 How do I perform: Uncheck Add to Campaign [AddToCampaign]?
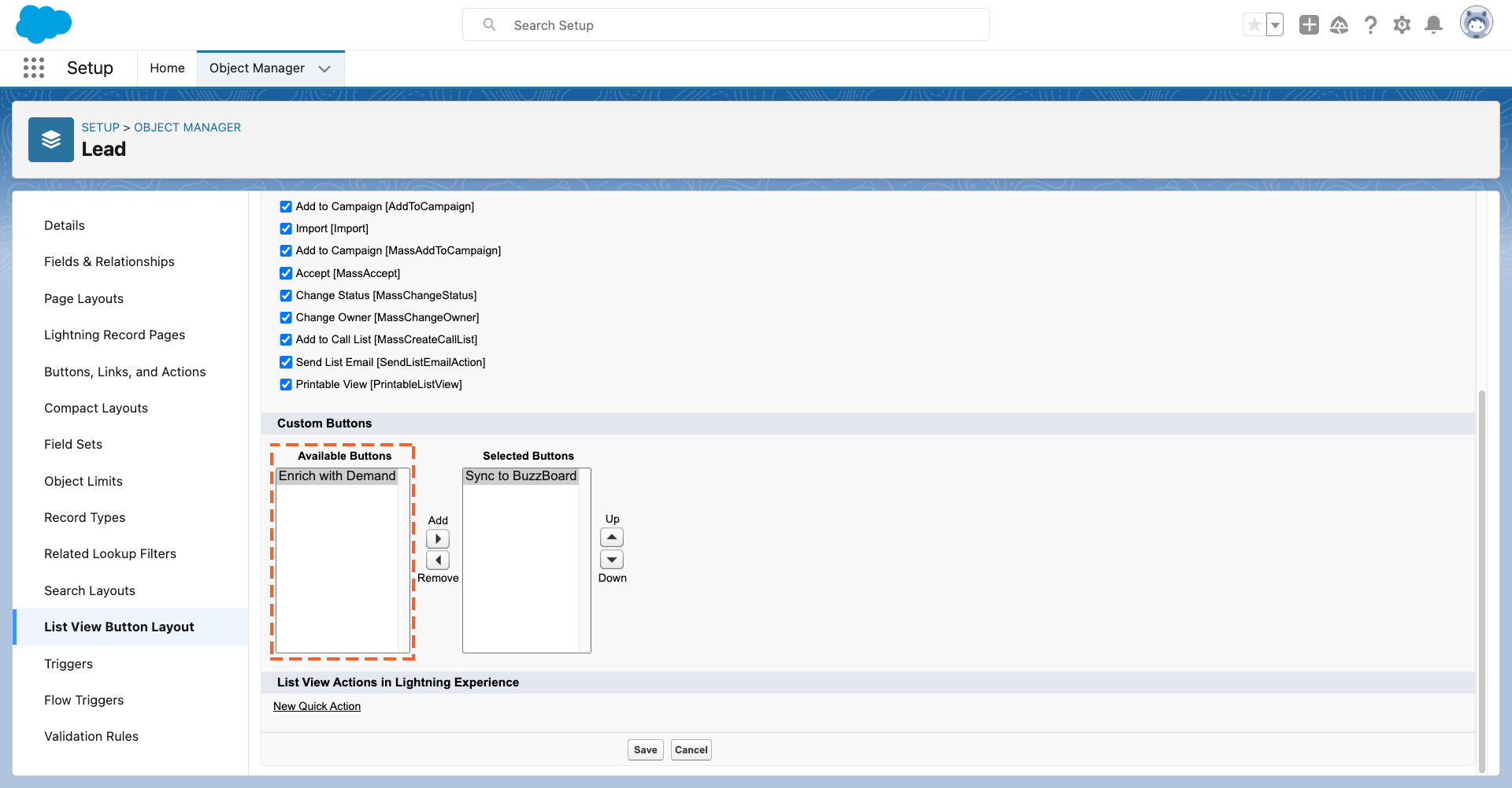pyautogui.click(x=286, y=207)
